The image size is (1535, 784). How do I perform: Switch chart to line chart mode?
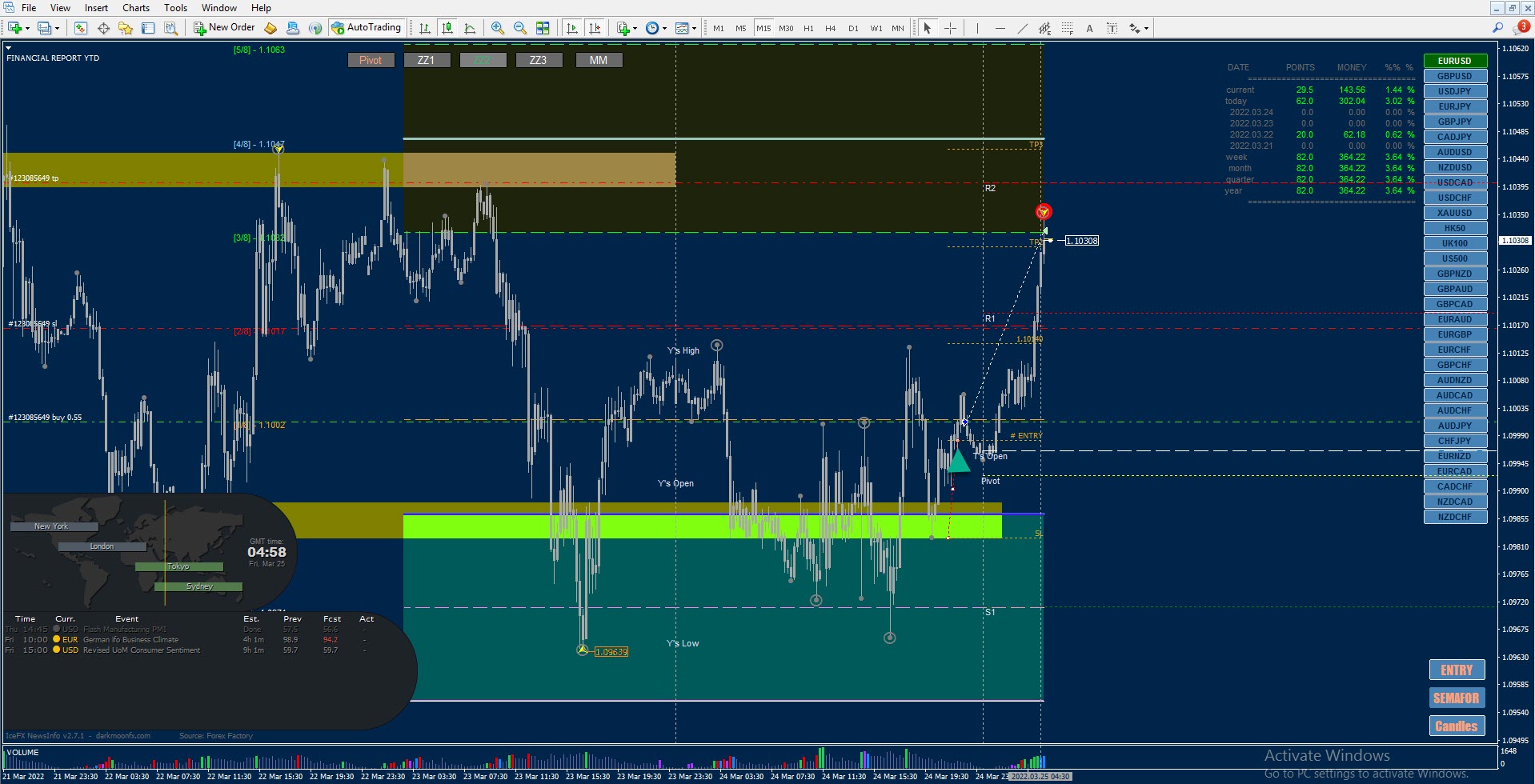[470, 28]
